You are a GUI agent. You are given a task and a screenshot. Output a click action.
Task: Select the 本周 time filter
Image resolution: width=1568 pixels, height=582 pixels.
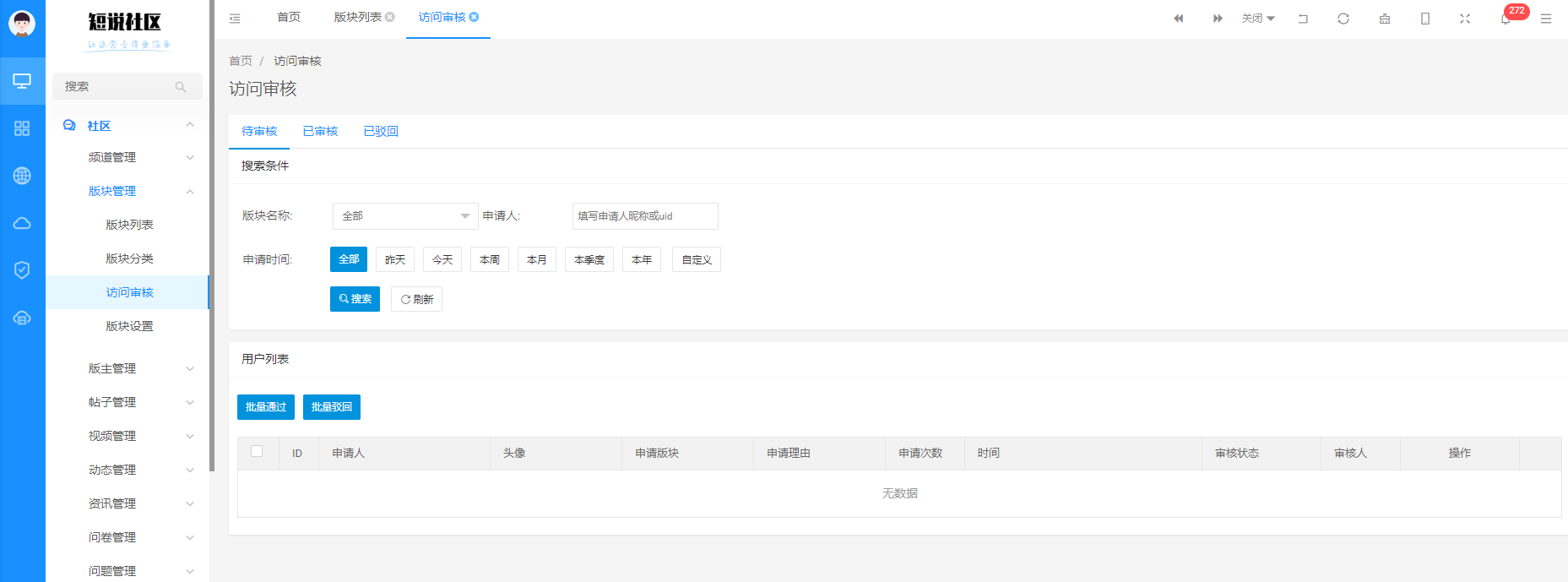point(490,259)
